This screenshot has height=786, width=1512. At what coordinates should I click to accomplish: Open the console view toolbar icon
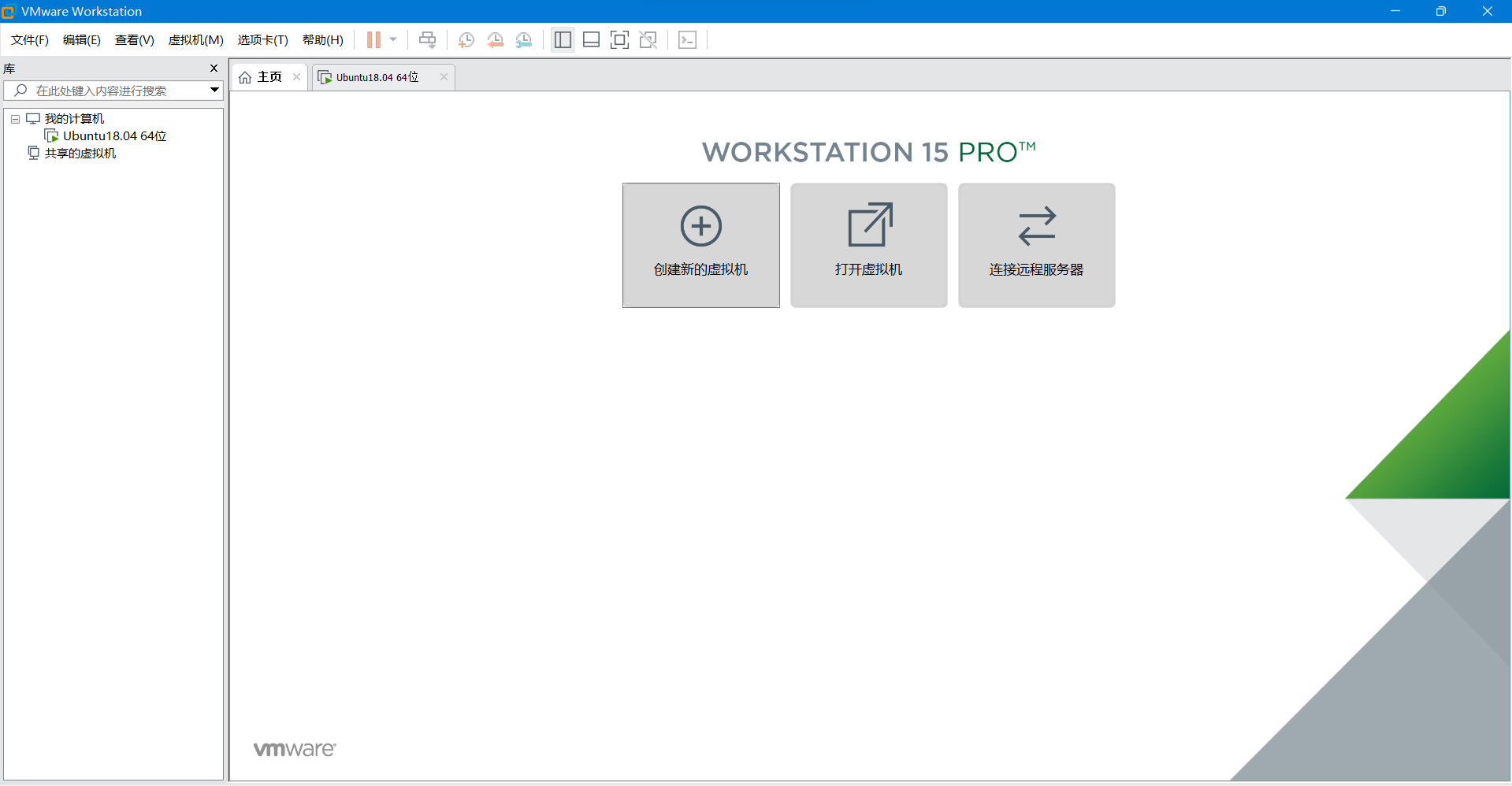tap(687, 40)
